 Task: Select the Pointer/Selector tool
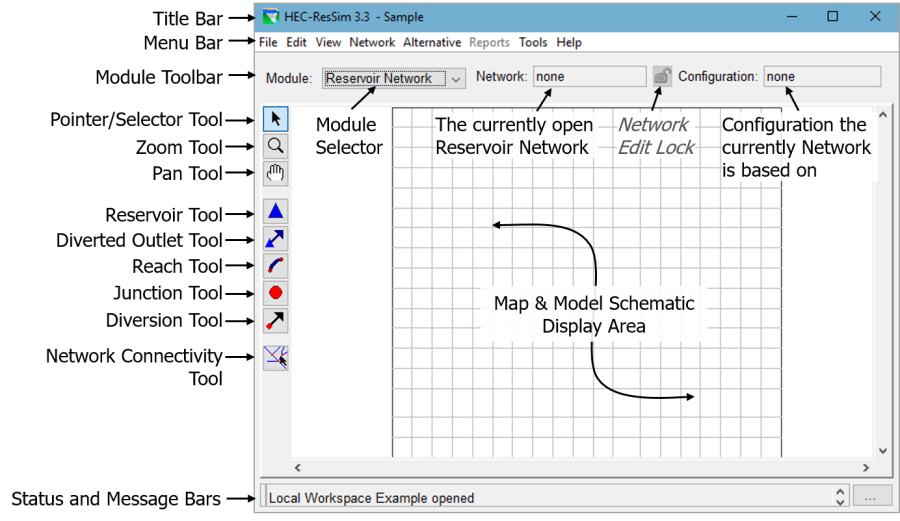[x=276, y=119]
